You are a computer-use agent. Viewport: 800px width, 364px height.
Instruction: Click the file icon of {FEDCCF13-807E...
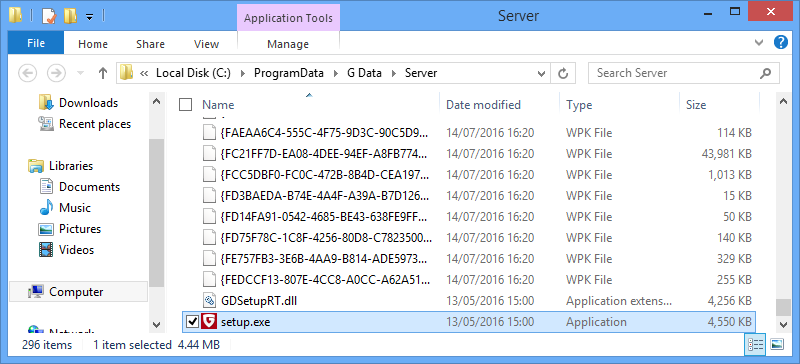click(209, 280)
